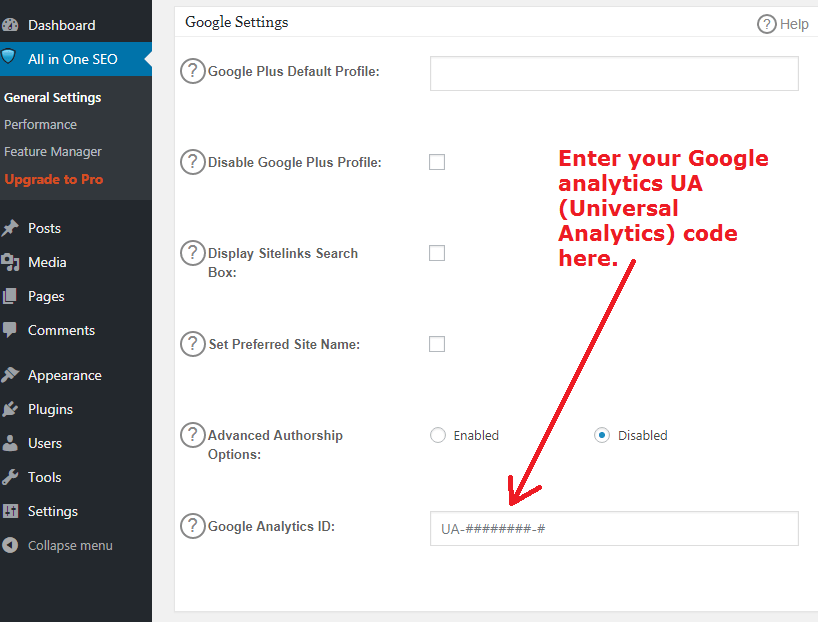Open the Dashboard menu icon
Screen dimensions: 818x622
point(10,25)
